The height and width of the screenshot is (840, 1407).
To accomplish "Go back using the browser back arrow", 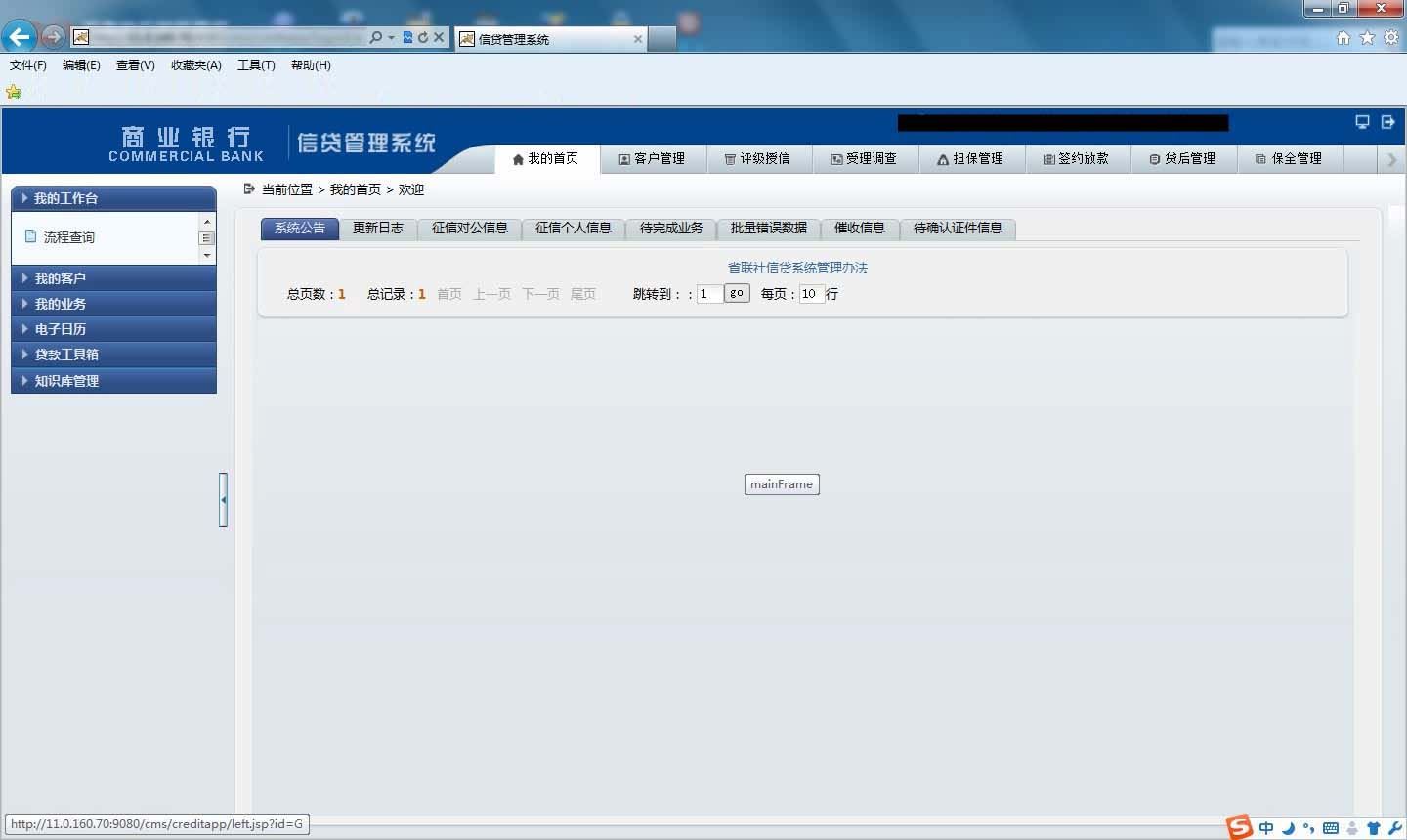I will pyautogui.click(x=19, y=37).
